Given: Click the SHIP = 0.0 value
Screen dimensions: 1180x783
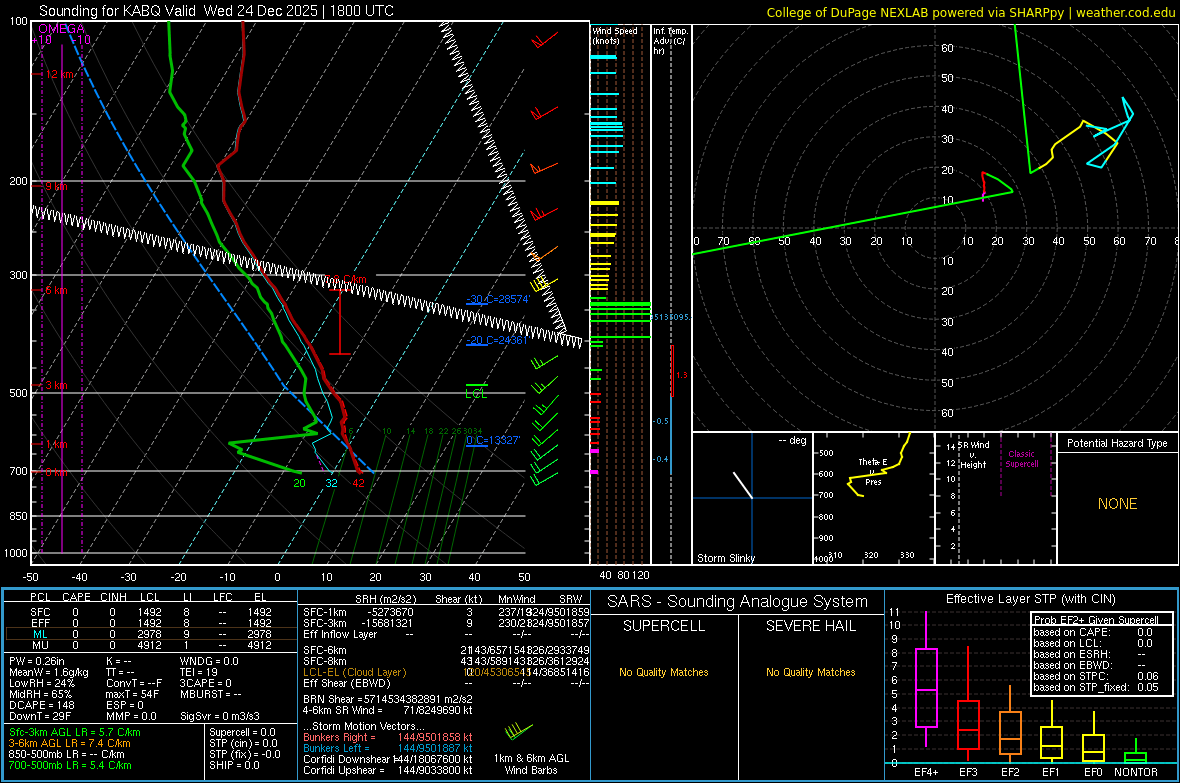Looking at the screenshot, I should click(x=234, y=765).
